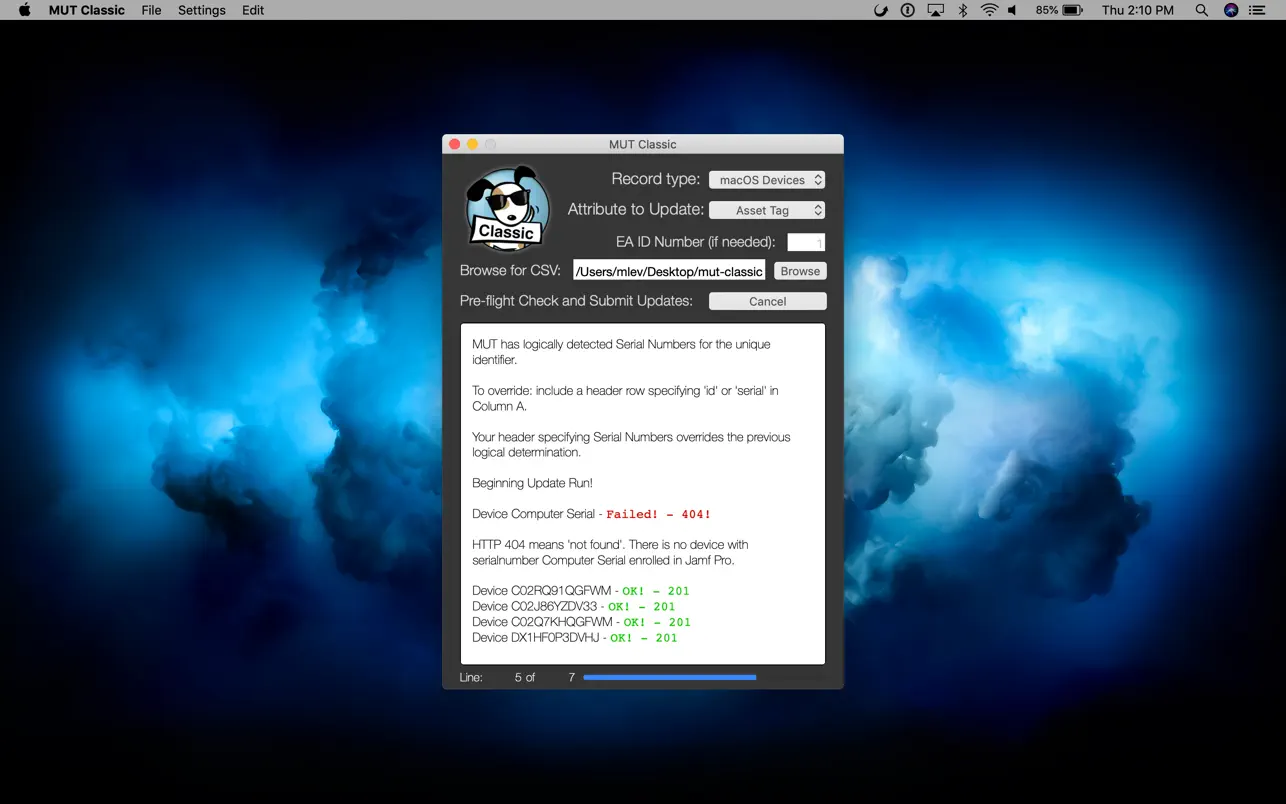Change Attribute to Update selection

pos(767,210)
